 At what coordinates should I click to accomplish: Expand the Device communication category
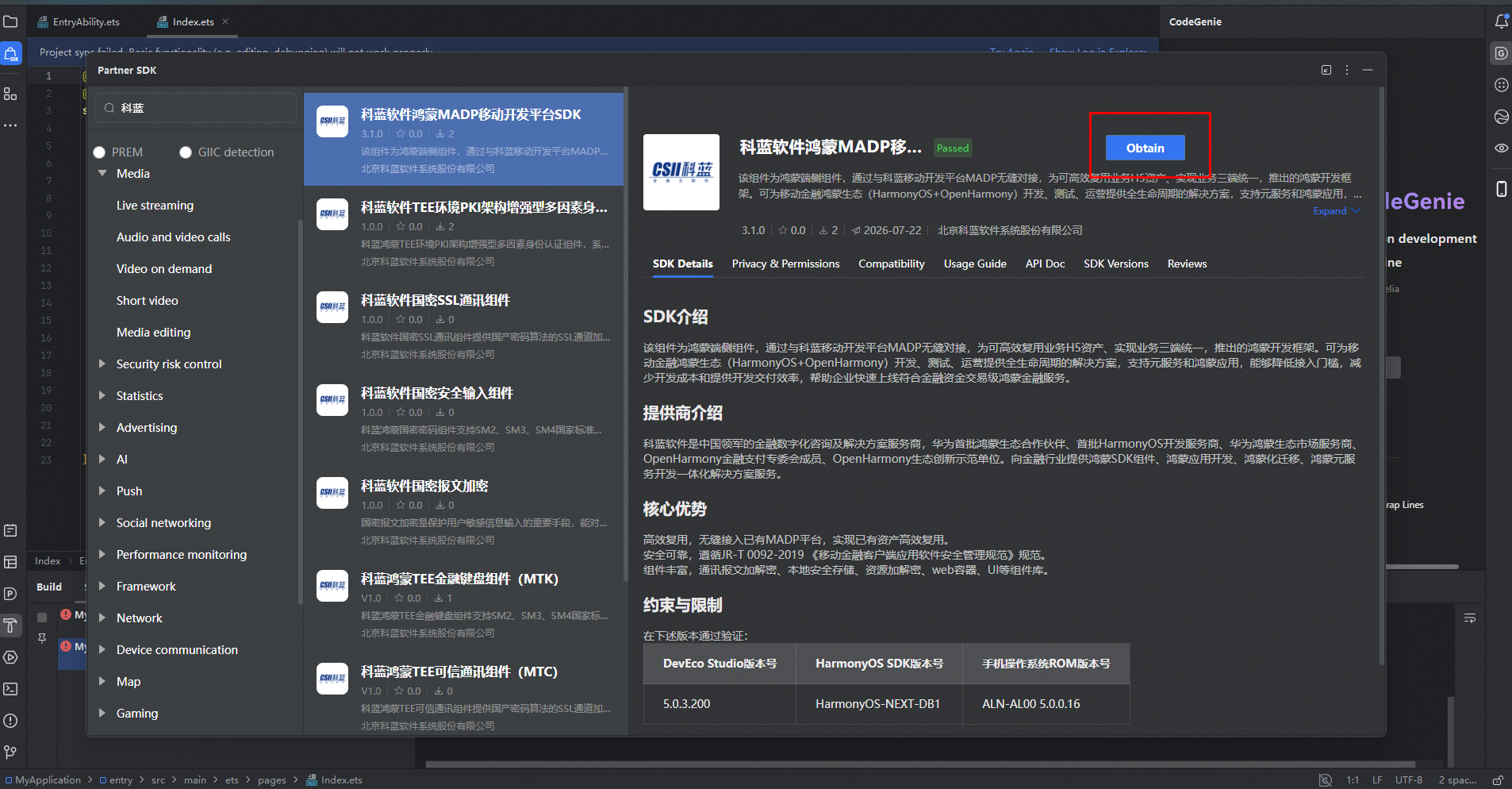tap(102, 649)
